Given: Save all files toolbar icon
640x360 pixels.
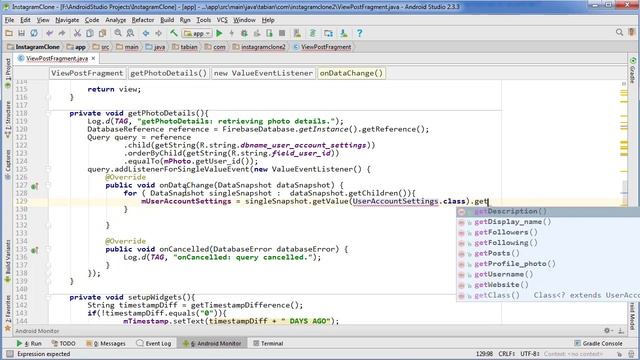Looking at the screenshot, I should (21, 33).
